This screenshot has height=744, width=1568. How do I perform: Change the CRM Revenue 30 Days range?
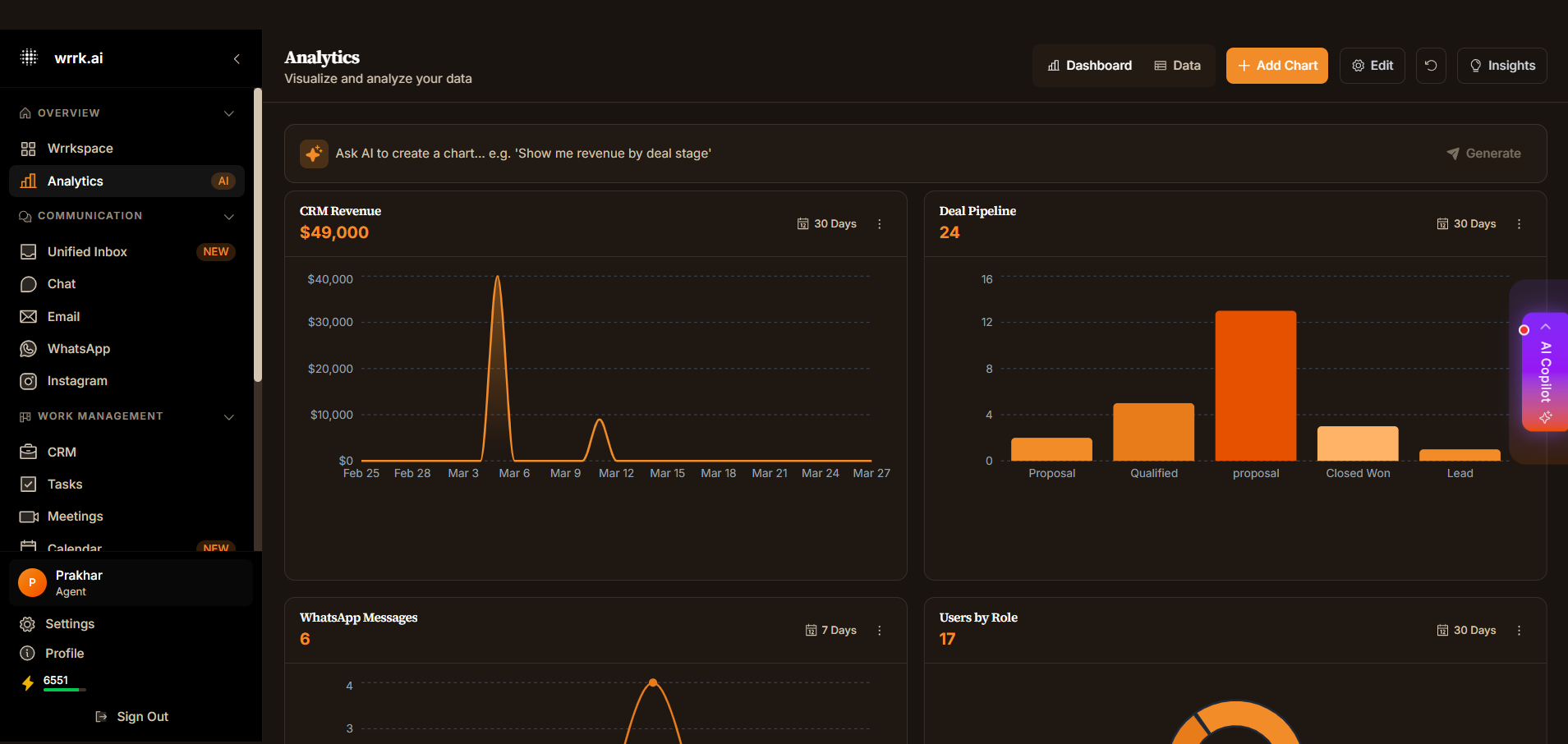(x=827, y=224)
